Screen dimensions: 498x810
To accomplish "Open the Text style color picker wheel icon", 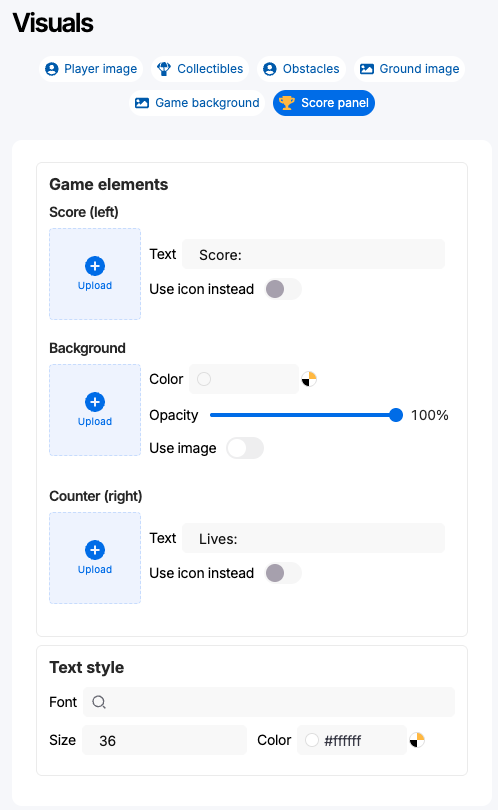I will coord(417,740).
